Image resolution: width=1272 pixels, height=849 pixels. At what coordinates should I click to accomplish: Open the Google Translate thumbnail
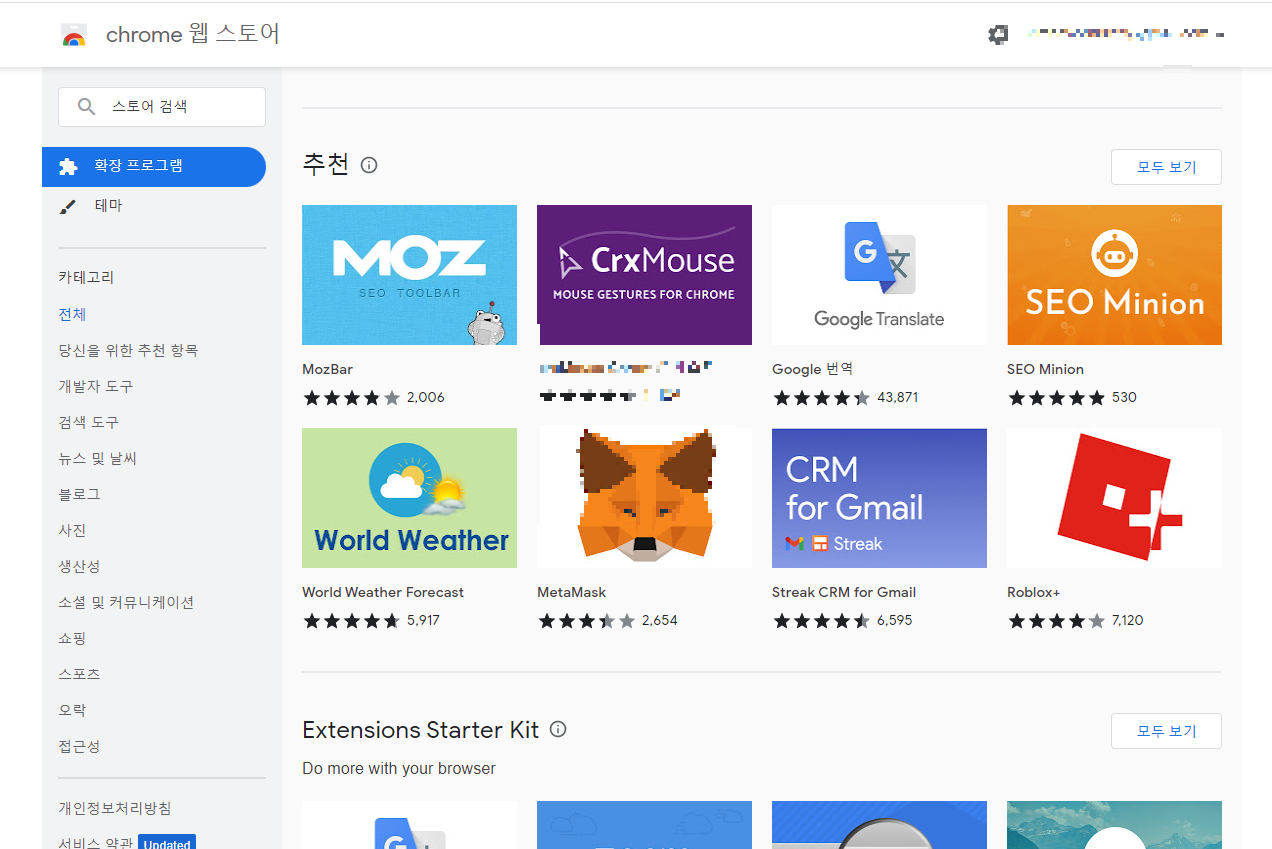click(x=879, y=275)
